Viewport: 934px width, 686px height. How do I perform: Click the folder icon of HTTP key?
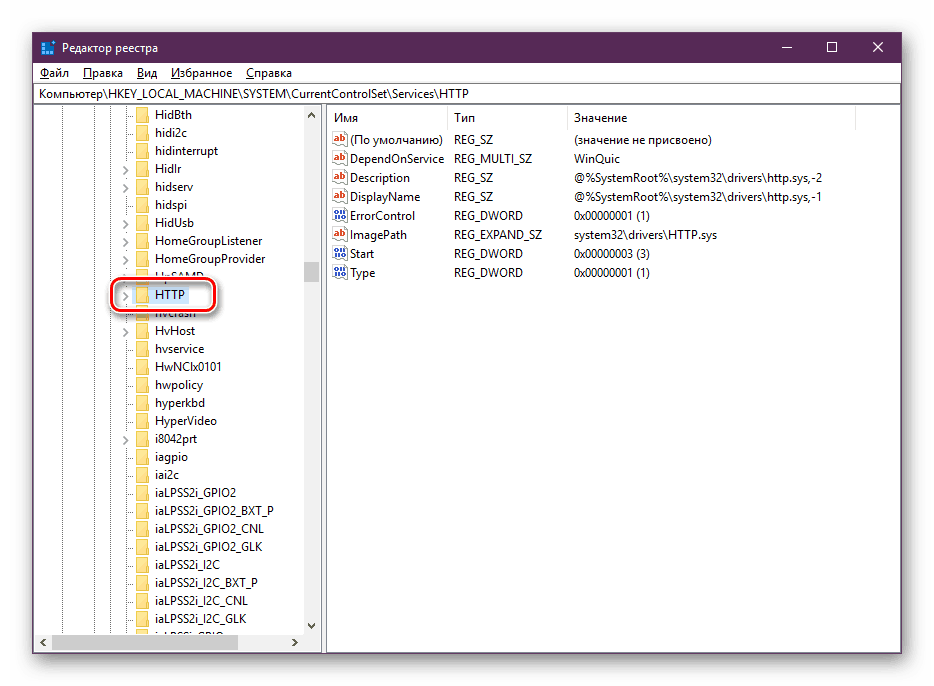tap(142, 295)
